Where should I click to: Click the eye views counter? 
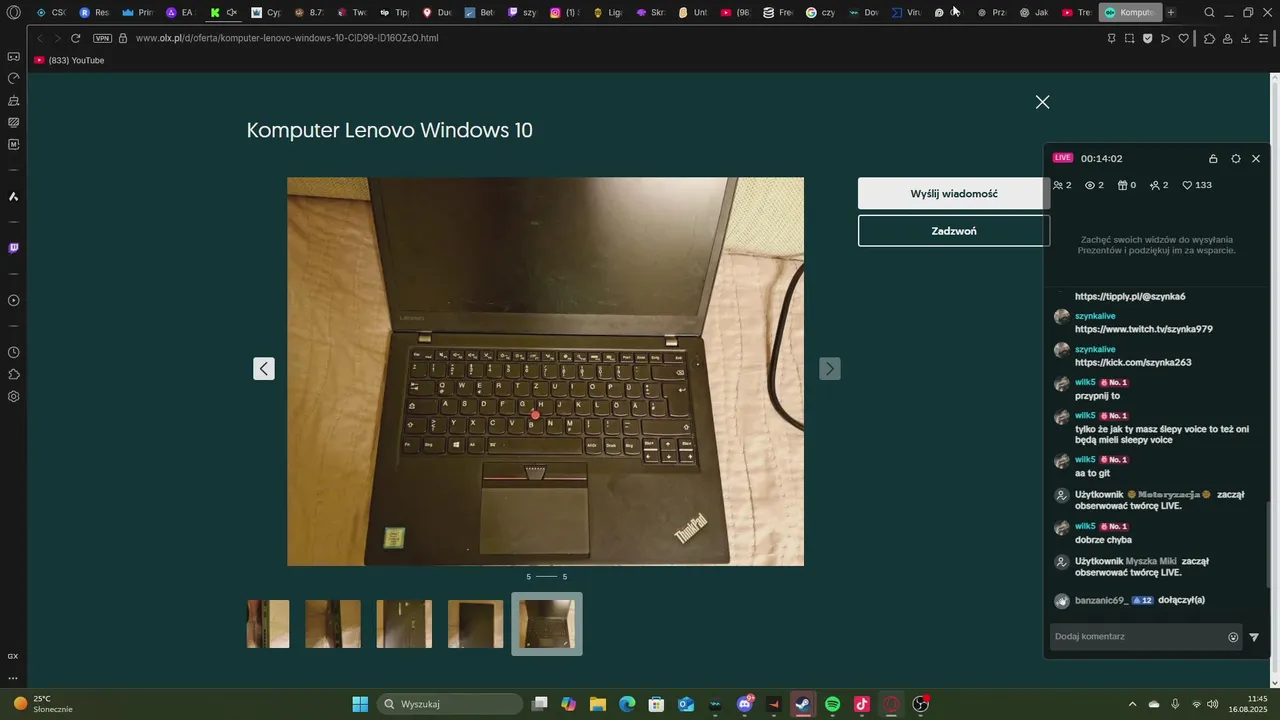coord(1094,185)
